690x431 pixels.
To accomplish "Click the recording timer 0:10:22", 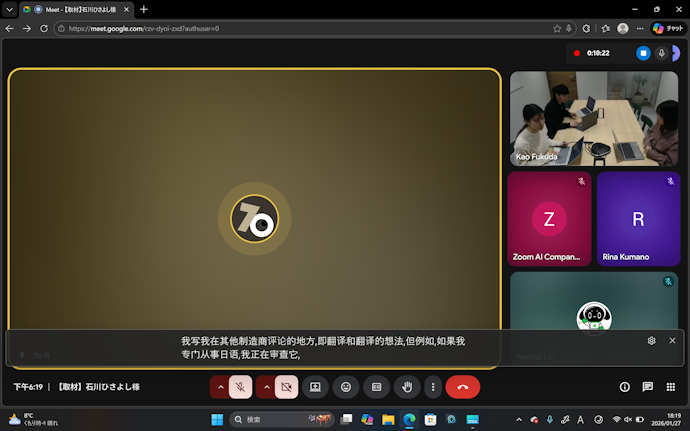I will click(x=598, y=53).
